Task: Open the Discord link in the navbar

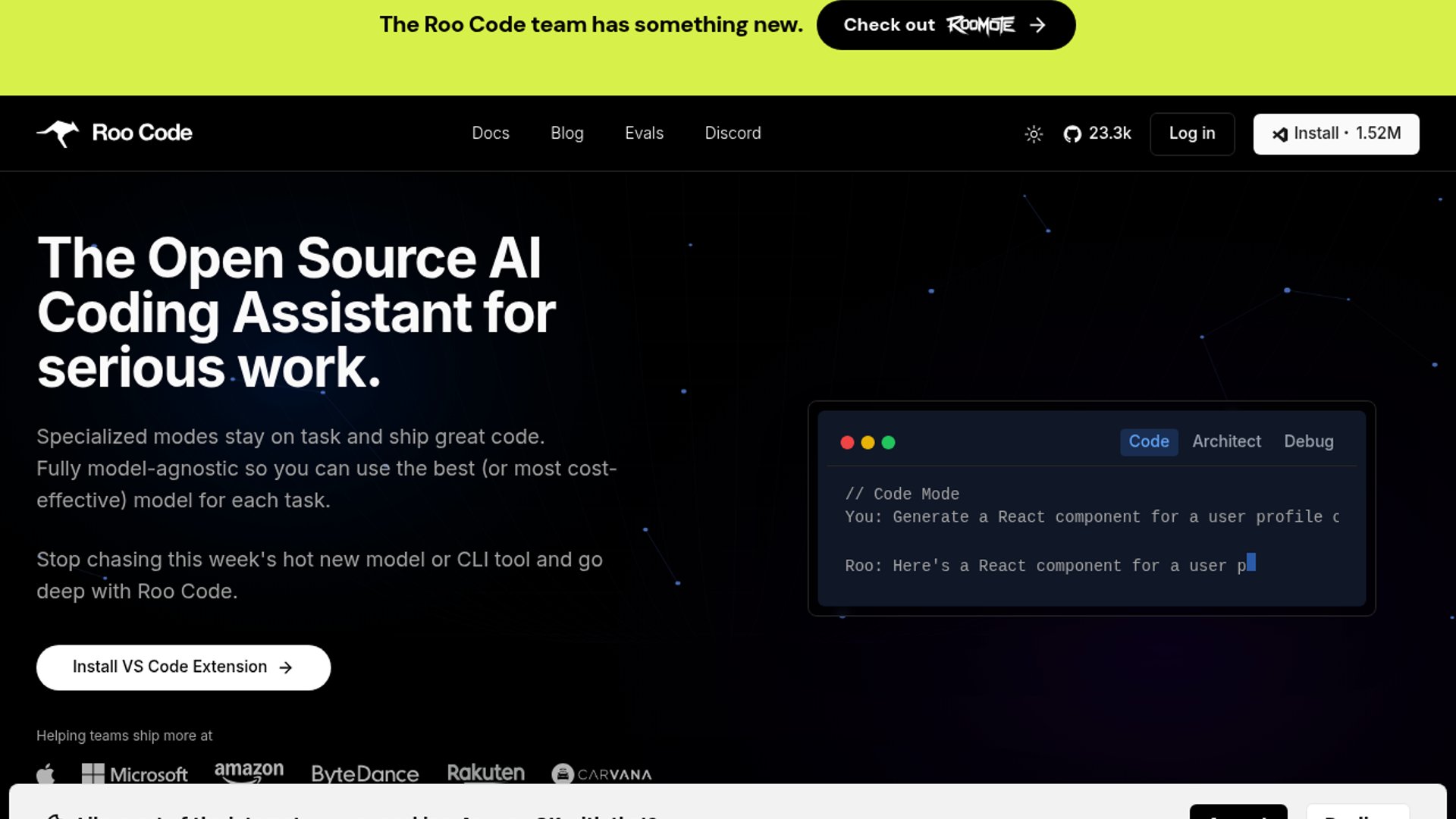Action: coord(733,133)
